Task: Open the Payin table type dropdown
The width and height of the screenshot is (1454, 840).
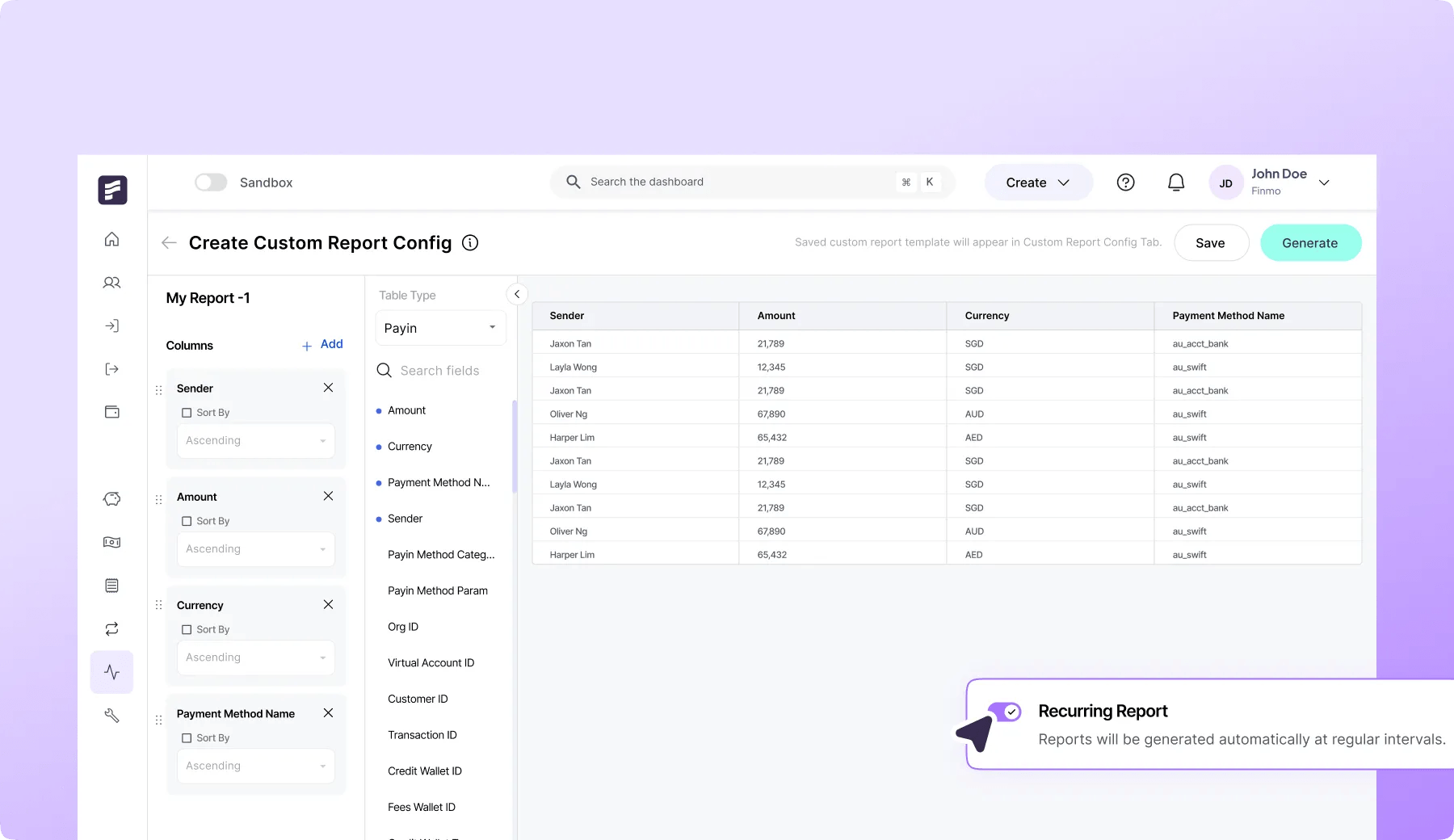Action: coord(440,328)
